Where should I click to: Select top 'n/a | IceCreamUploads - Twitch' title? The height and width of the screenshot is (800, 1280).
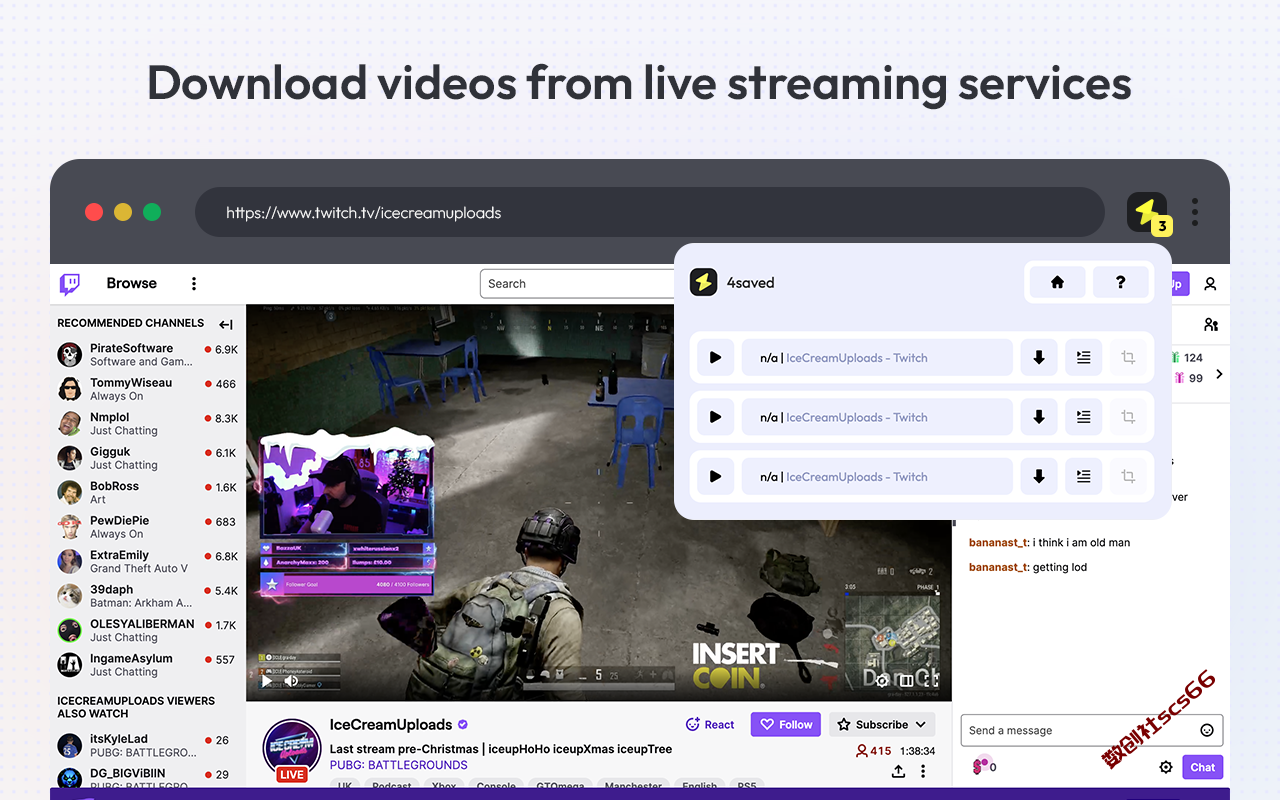[877, 357]
